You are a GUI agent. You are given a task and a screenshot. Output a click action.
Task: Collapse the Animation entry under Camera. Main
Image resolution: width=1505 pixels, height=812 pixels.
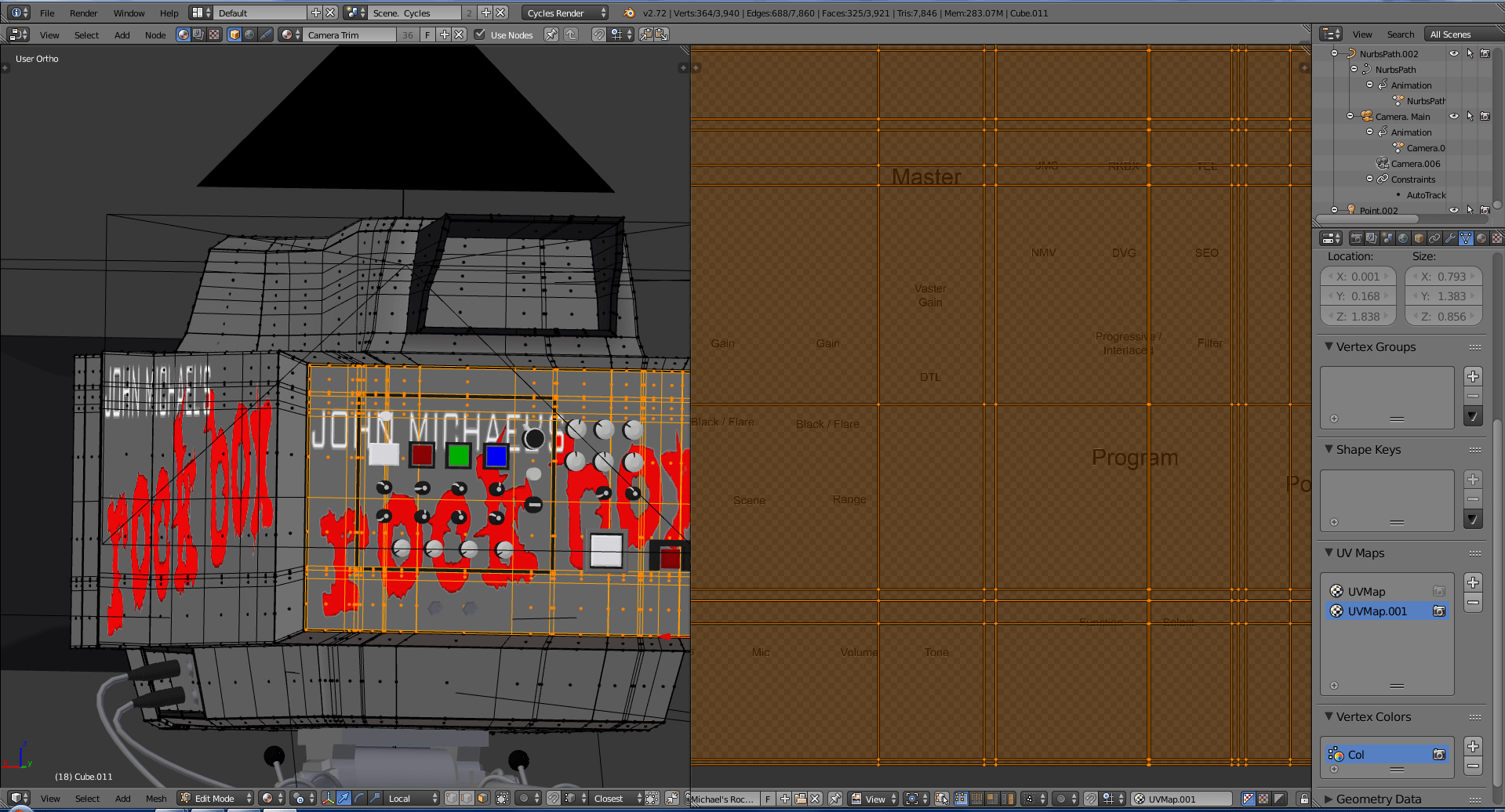[1369, 132]
